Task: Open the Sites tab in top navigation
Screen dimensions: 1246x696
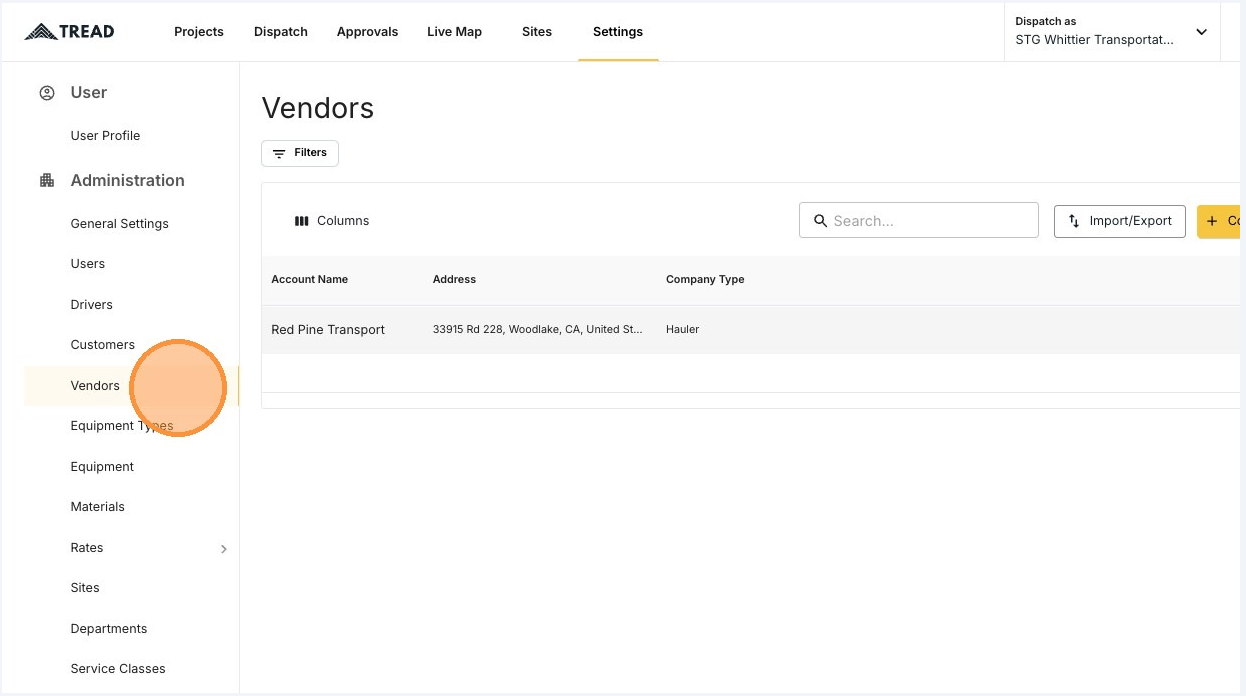Action: click(537, 32)
